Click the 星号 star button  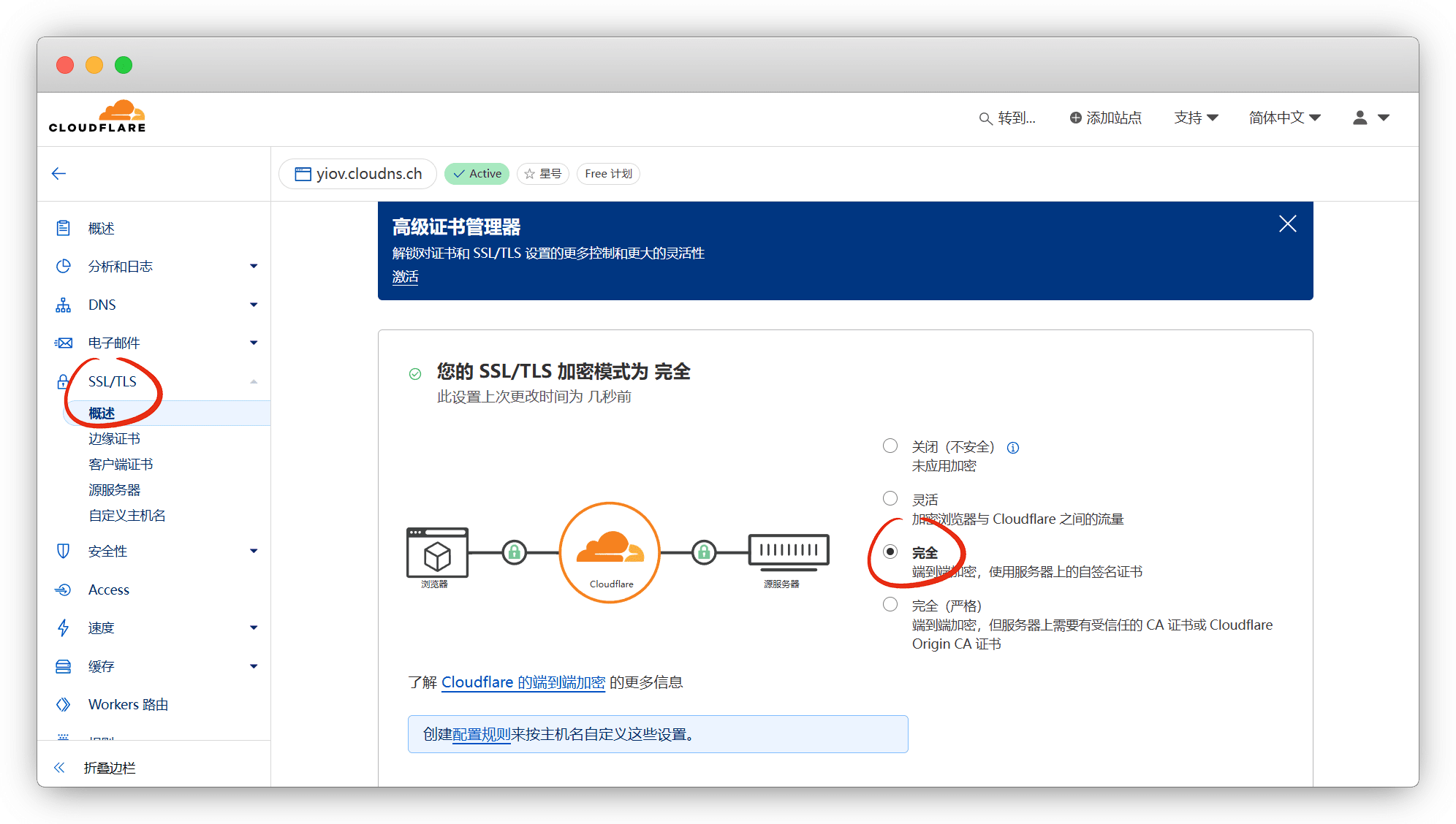point(542,174)
